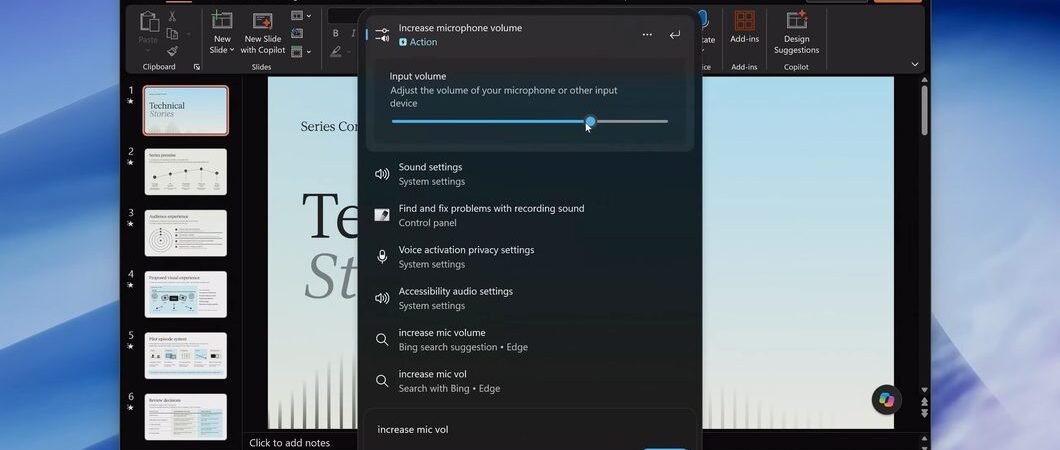This screenshot has width=1060, height=450.
Task: Toggle Italic formatting in PowerPoint ribbon
Action: [x=353, y=33]
